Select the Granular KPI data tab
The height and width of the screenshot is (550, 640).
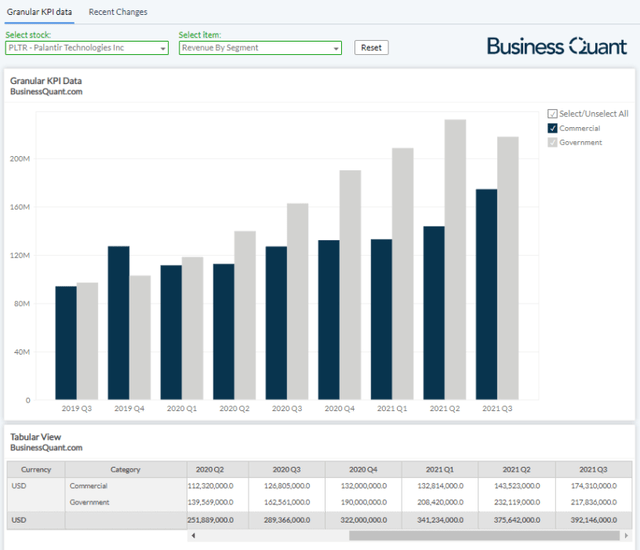click(38, 12)
